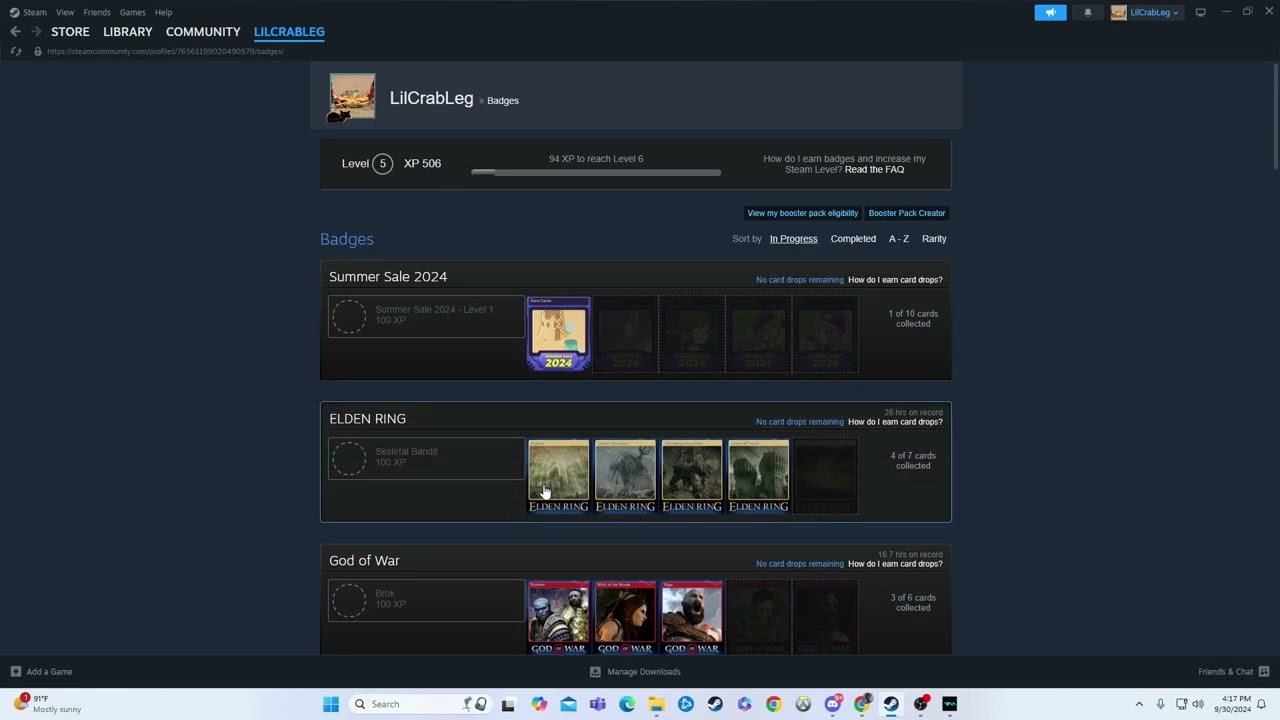Image resolution: width=1280 pixels, height=720 pixels.
Task: Switch to the STORE tab
Action: click(70, 32)
